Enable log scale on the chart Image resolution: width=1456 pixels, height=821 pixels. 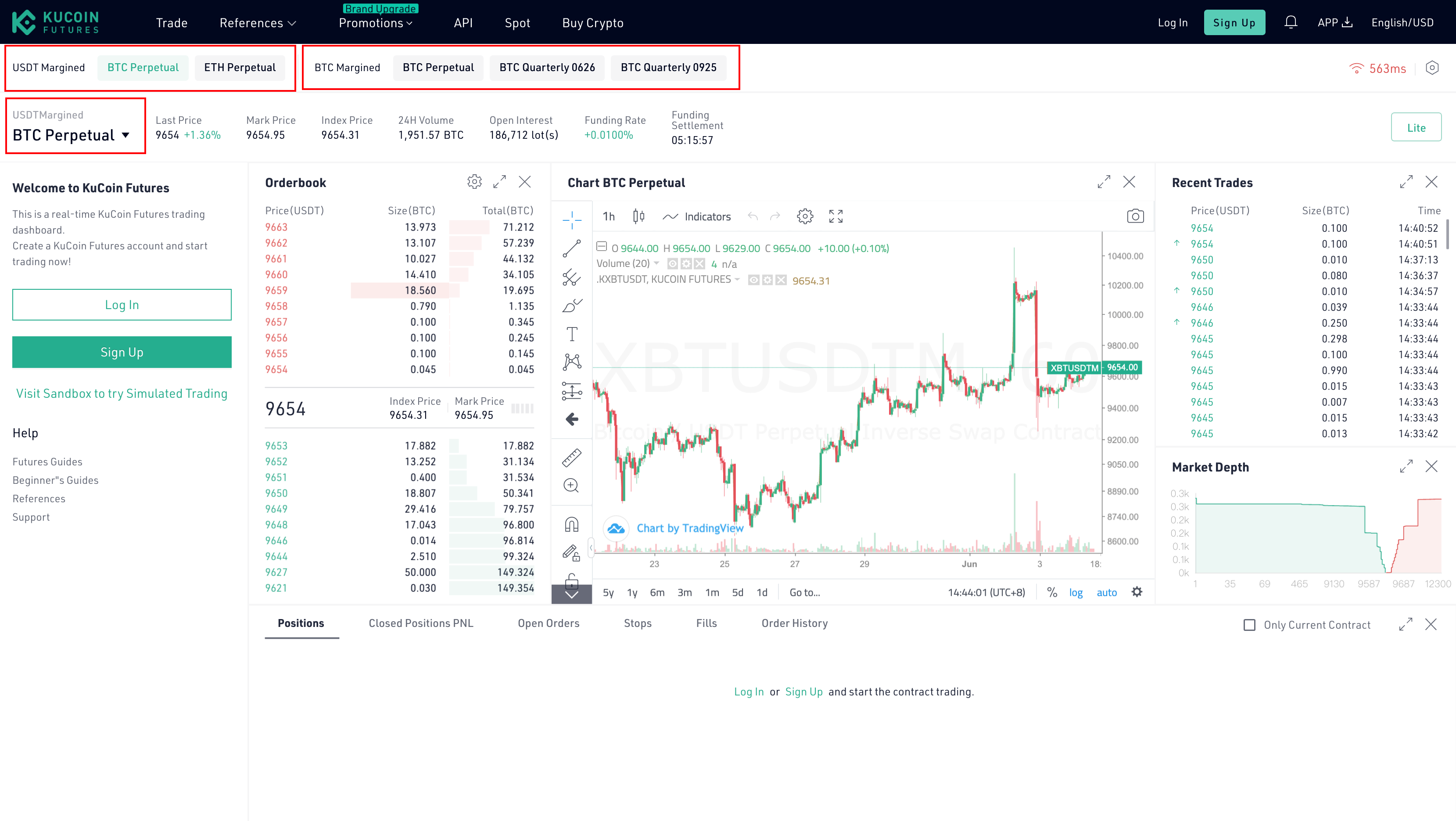1076,592
